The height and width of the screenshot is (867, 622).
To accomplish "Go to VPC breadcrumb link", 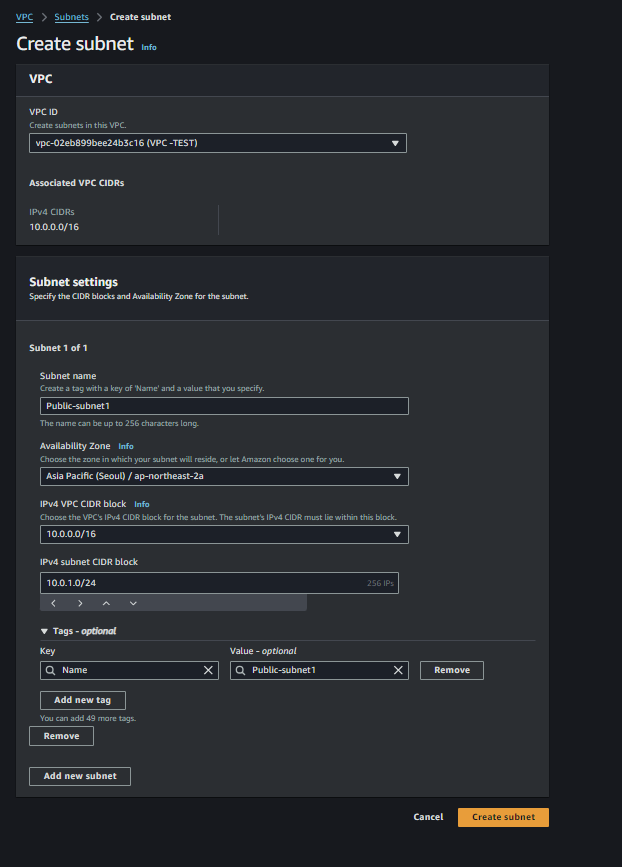I will point(24,17).
